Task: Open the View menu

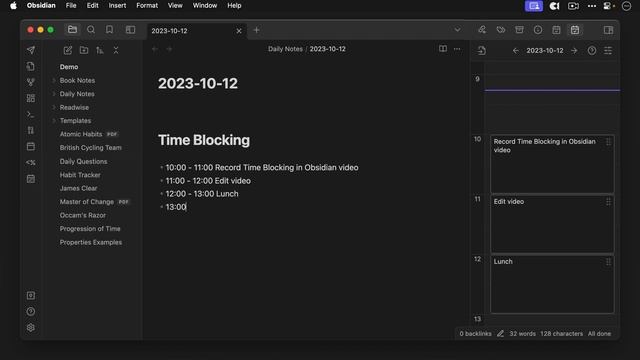Action: [x=175, y=6]
